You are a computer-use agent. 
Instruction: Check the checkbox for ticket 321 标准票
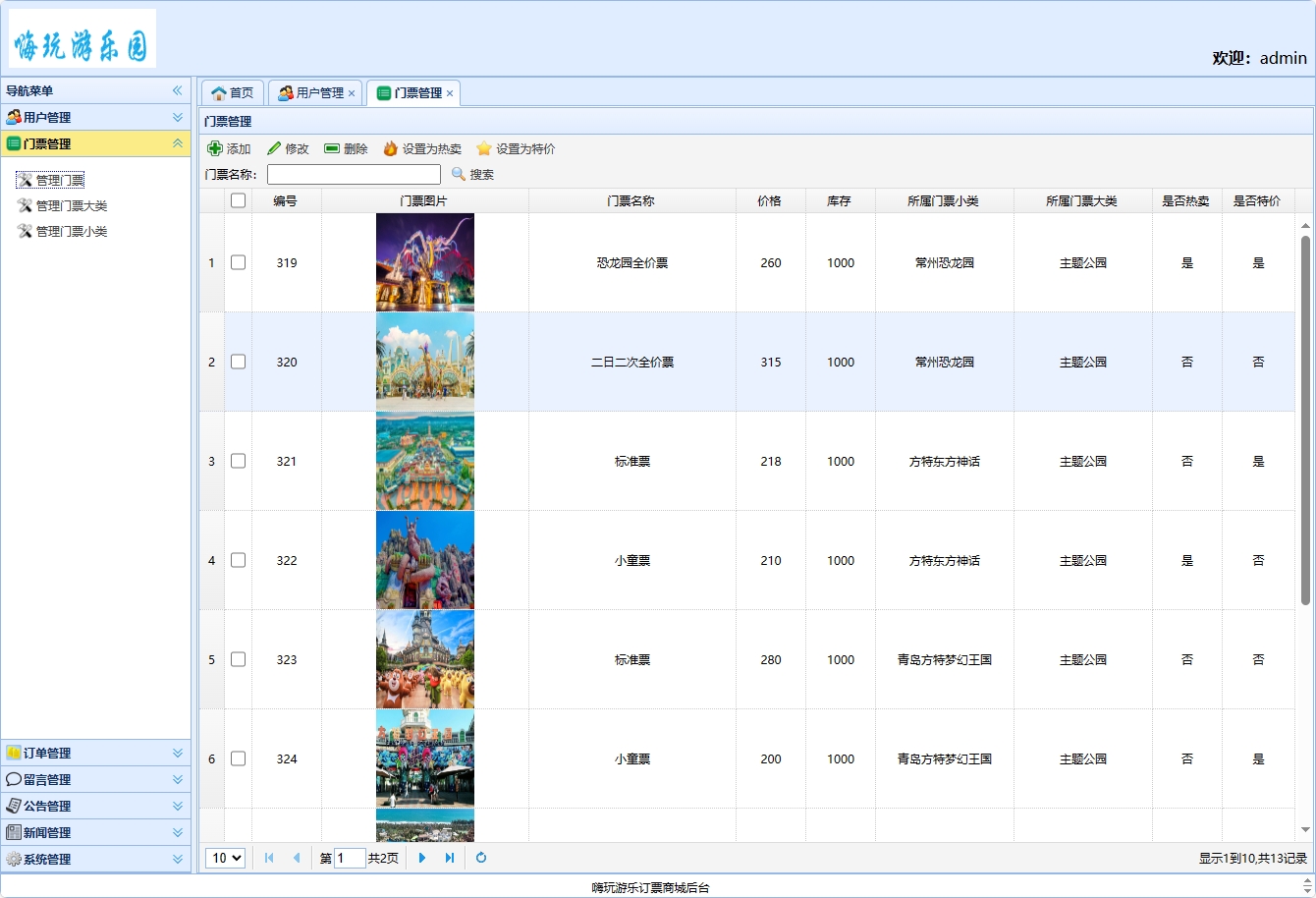tap(238, 461)
